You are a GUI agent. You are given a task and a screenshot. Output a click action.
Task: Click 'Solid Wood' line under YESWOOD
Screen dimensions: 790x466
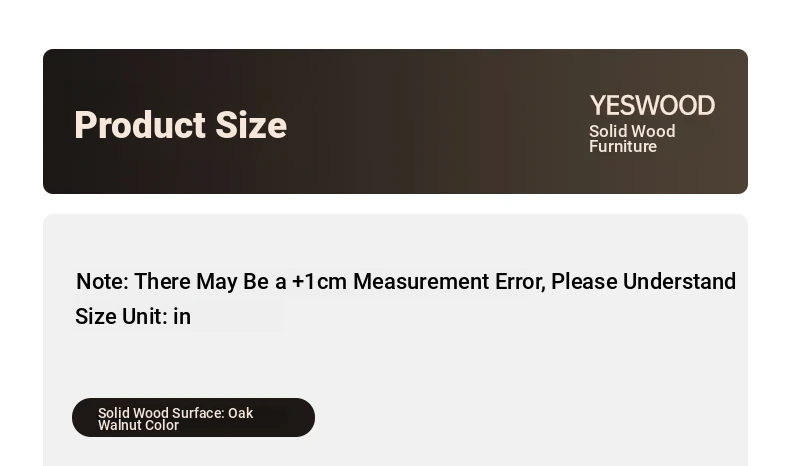pyautogui.click(x=632, y=131)
